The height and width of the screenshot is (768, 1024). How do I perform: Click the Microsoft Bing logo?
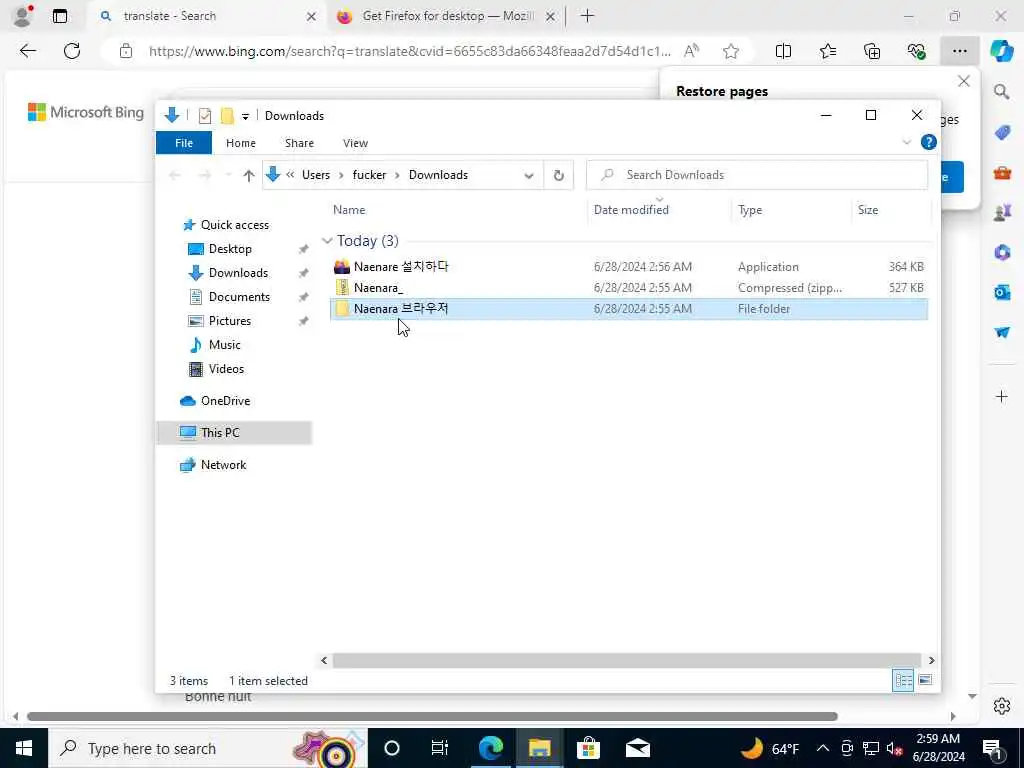pos(86,112)
